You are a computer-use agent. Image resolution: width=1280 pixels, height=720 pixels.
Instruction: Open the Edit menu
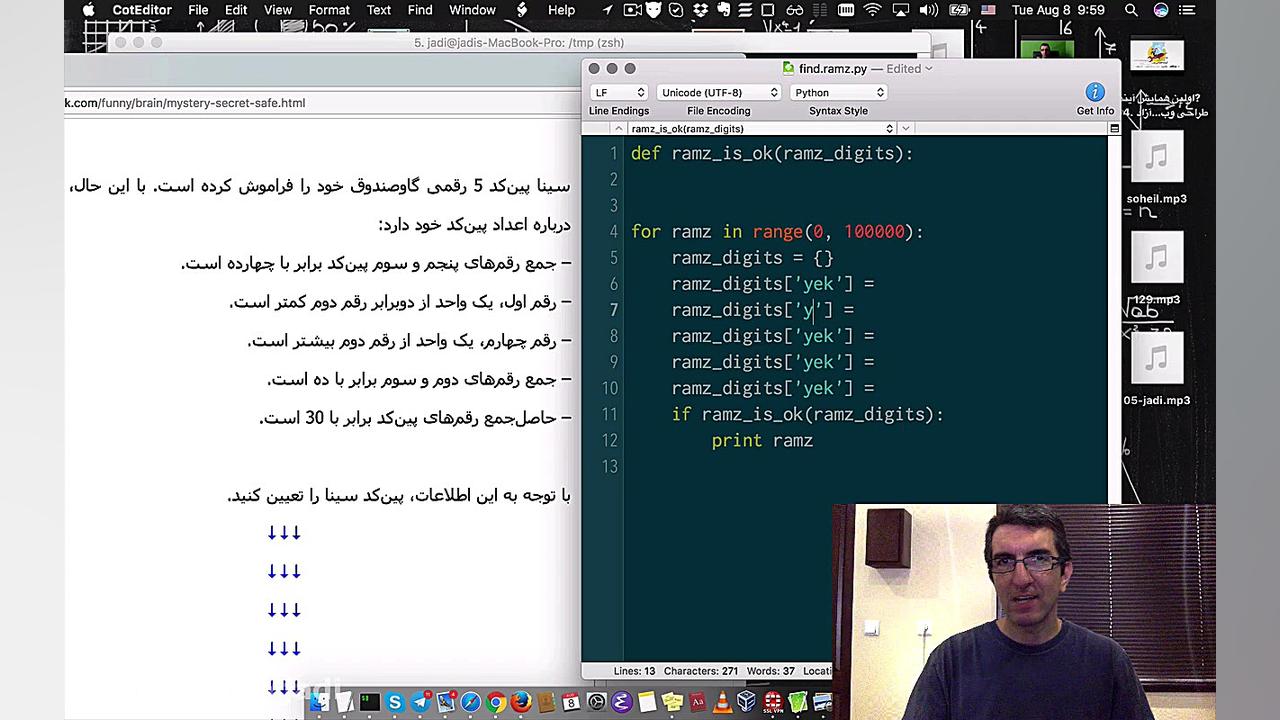click(x=236, y=10)
